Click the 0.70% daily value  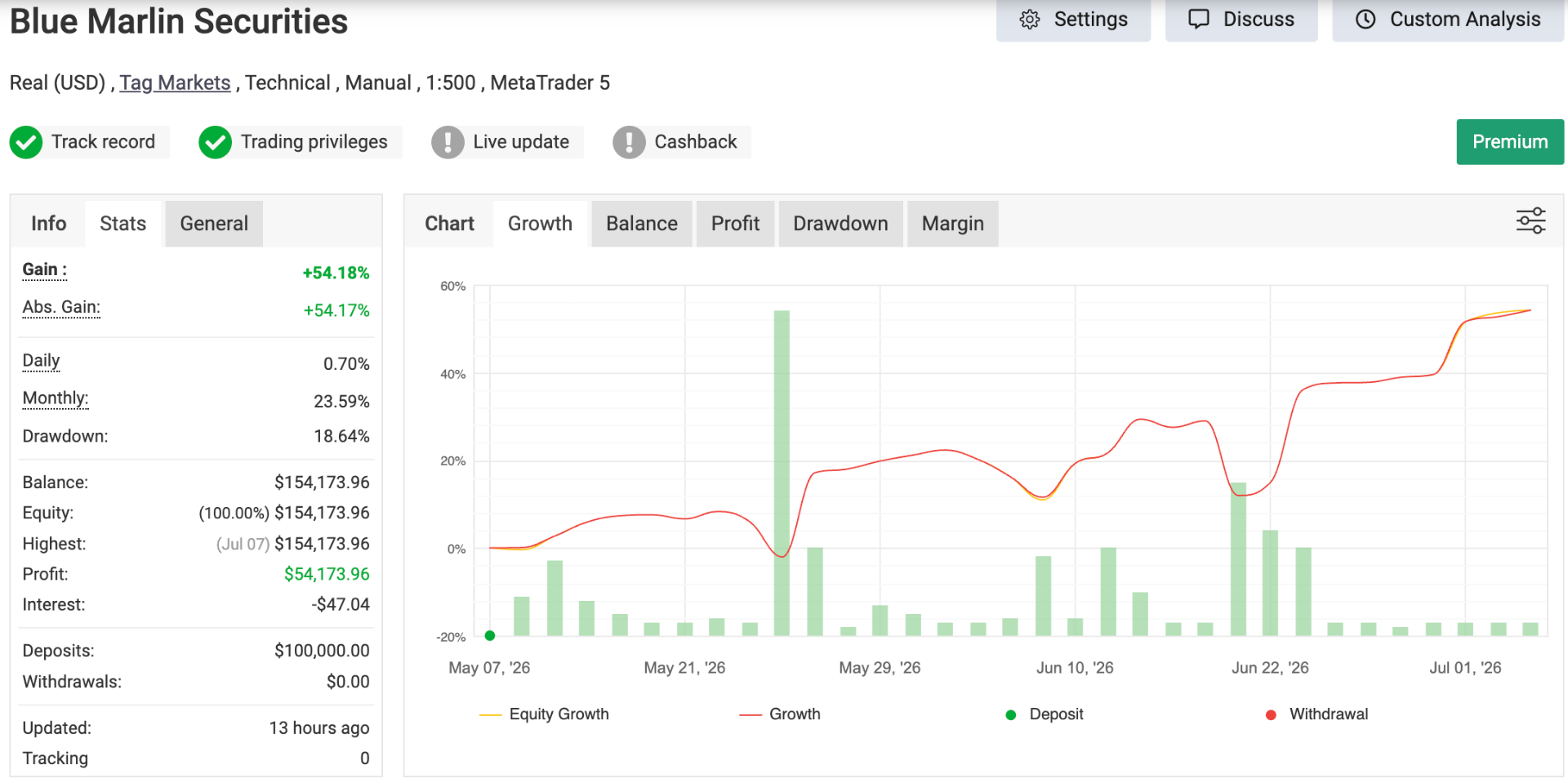[x=346, y=364]
